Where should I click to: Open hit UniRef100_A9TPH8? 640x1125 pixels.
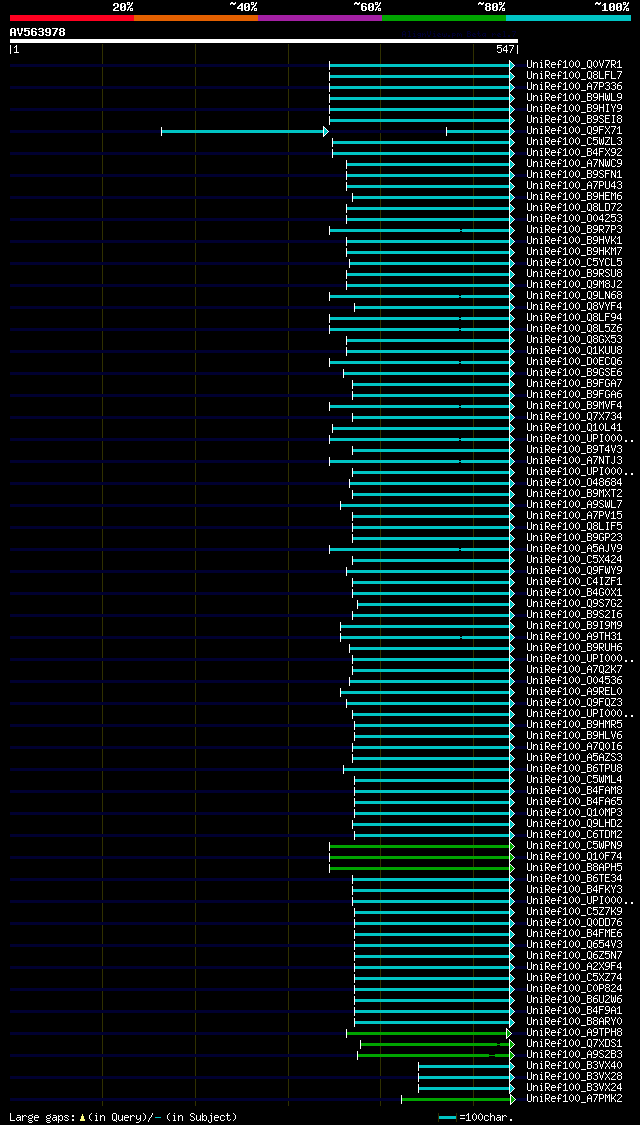(x=574, y=1032)
